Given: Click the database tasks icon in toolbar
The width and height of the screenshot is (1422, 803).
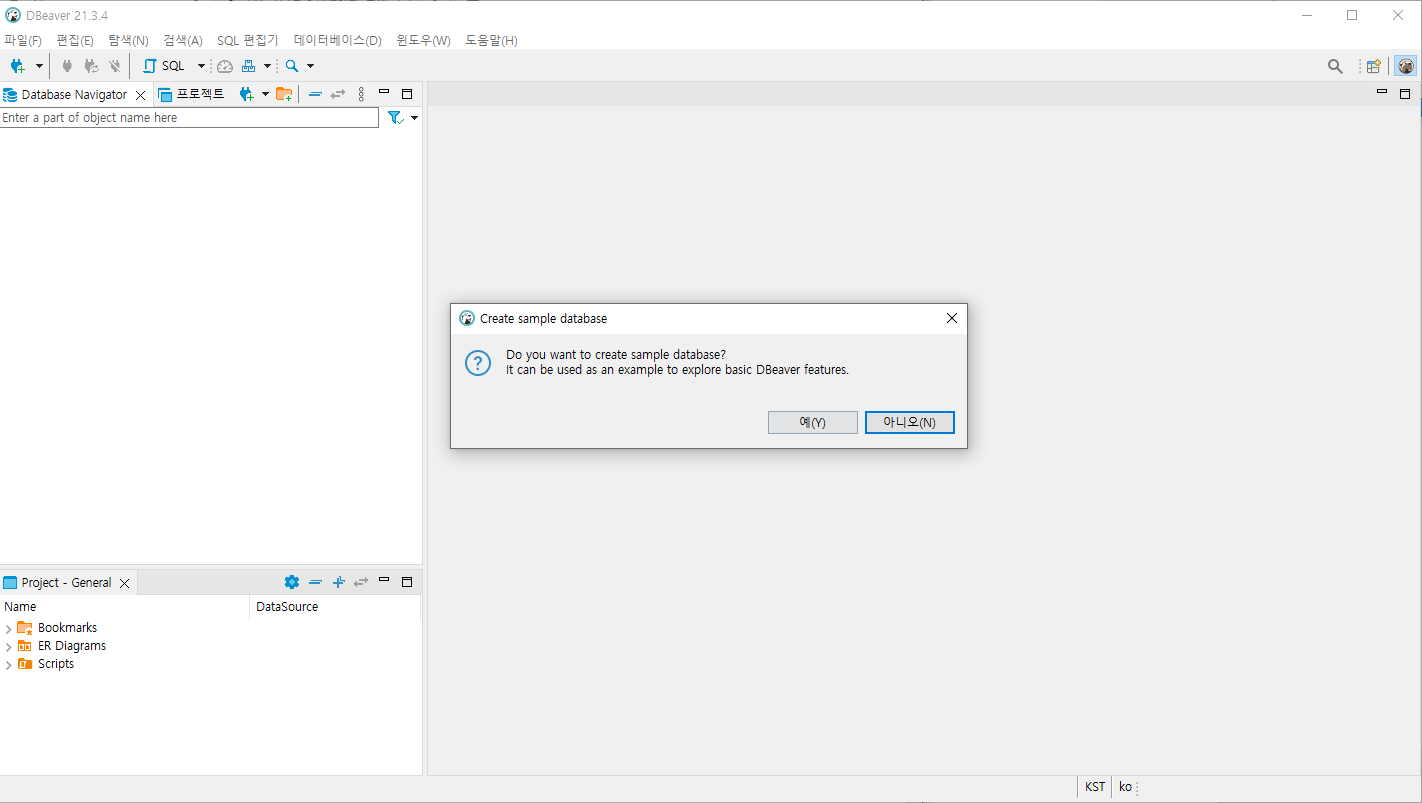Looking at the screenshot, I should click(x=249, y=66).
